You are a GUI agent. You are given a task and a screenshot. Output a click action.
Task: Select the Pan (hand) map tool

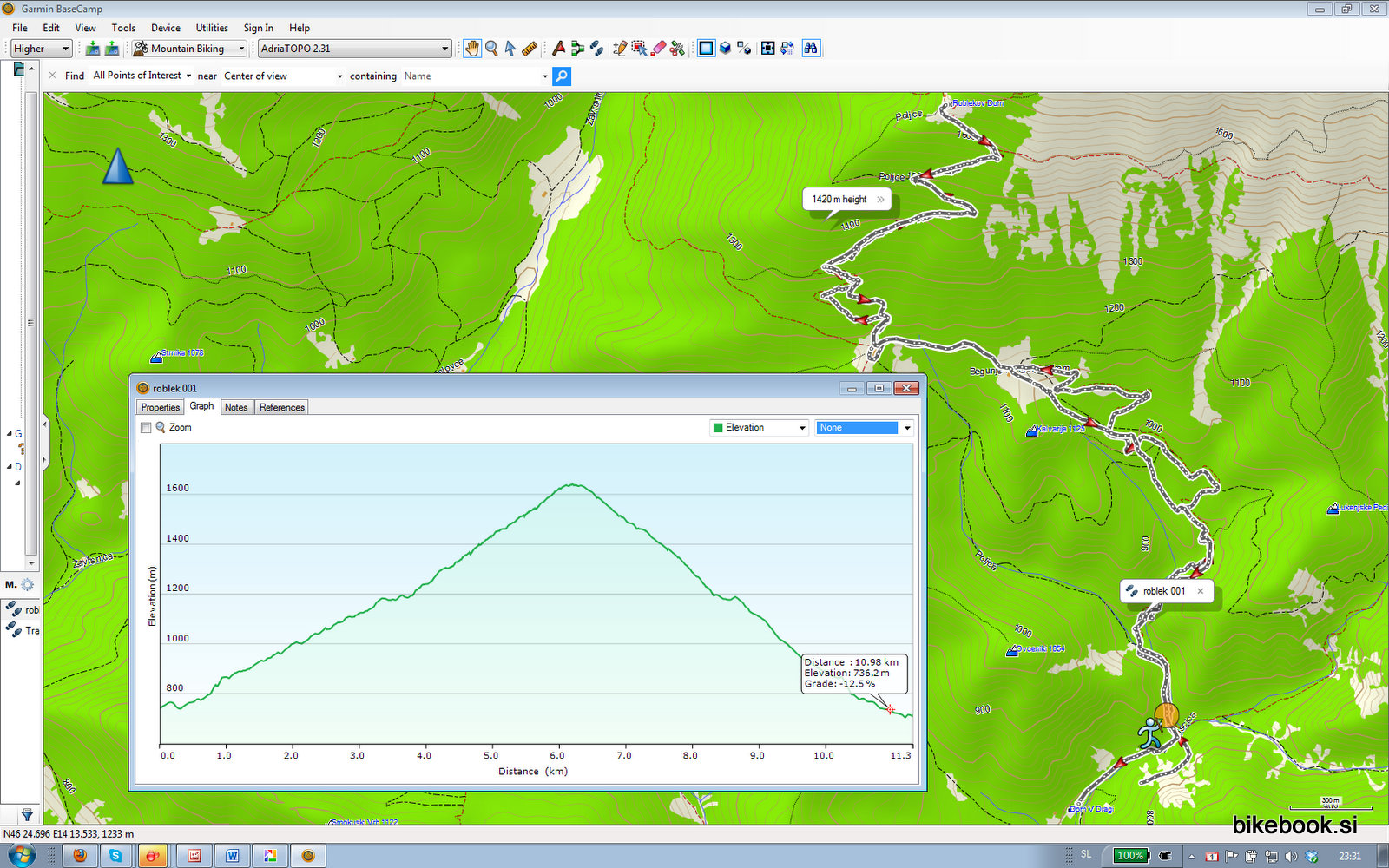(471, 49)
